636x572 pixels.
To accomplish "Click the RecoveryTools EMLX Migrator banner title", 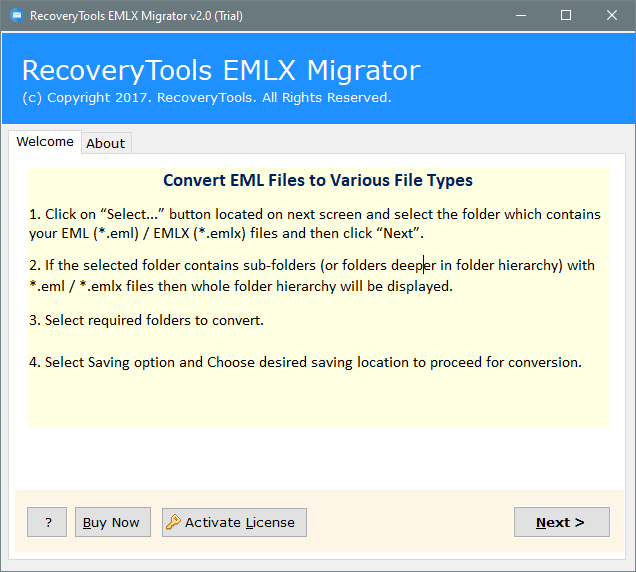I will click(221, 71).
